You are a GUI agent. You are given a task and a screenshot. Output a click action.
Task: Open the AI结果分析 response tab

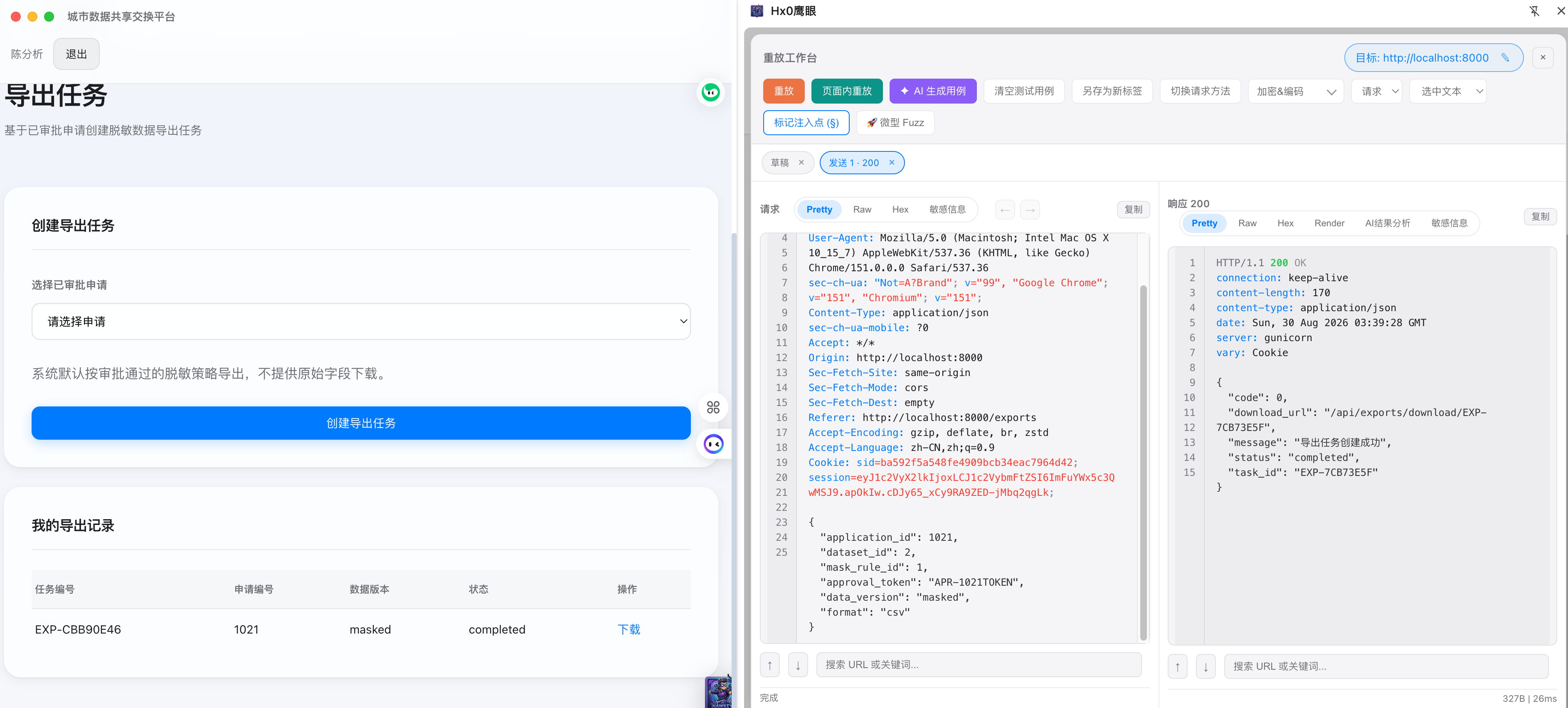pyautogui.click(x=1387, y=224)
